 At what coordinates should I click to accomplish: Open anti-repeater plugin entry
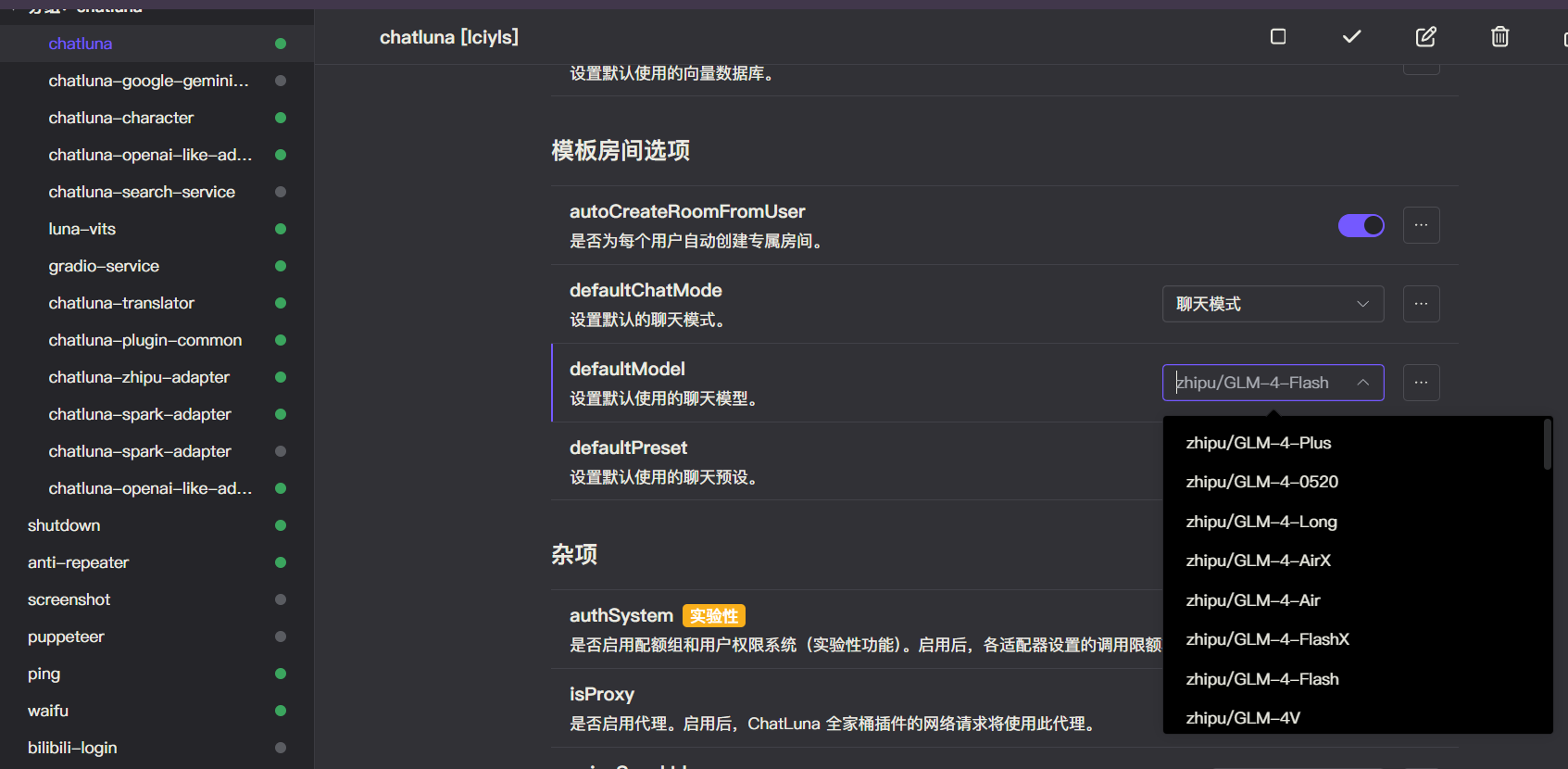coord(157,562)
